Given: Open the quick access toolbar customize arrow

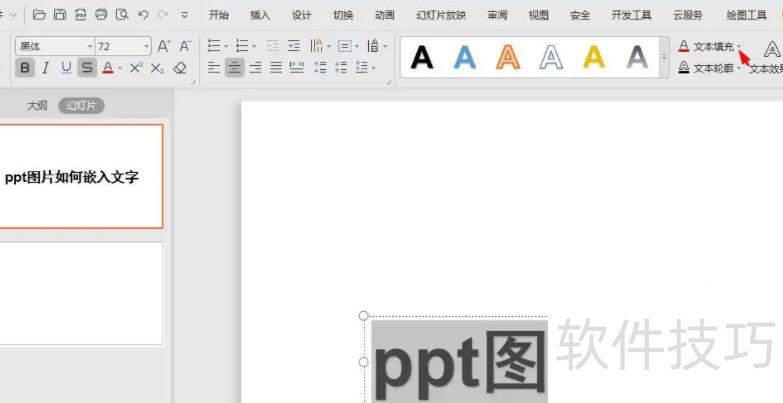Looking at the screenshot, I should [x=185, y=15].
